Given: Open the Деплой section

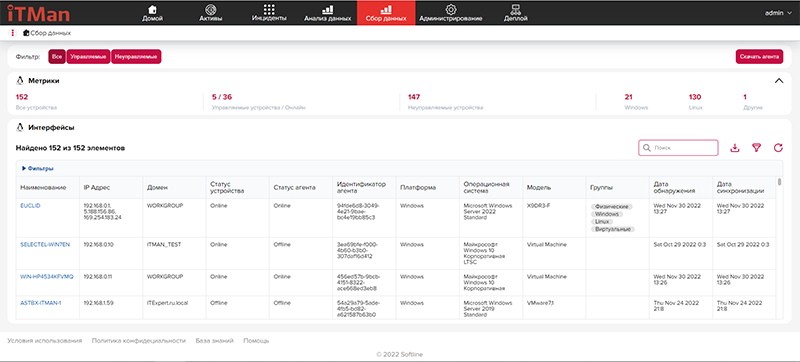Looking at the screenshot, I should tap(515, 13).
